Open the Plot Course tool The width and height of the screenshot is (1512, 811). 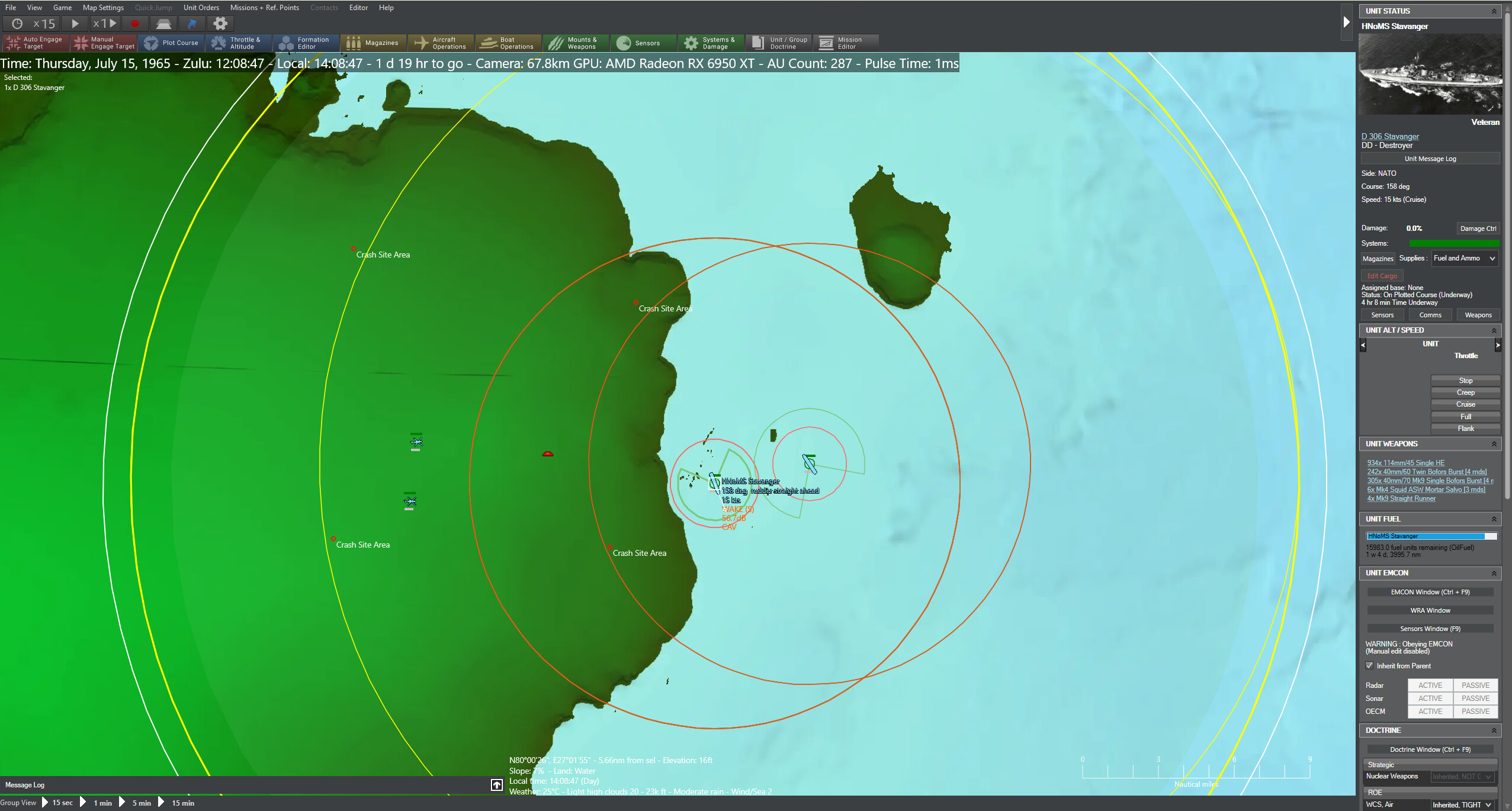(172, 43)
